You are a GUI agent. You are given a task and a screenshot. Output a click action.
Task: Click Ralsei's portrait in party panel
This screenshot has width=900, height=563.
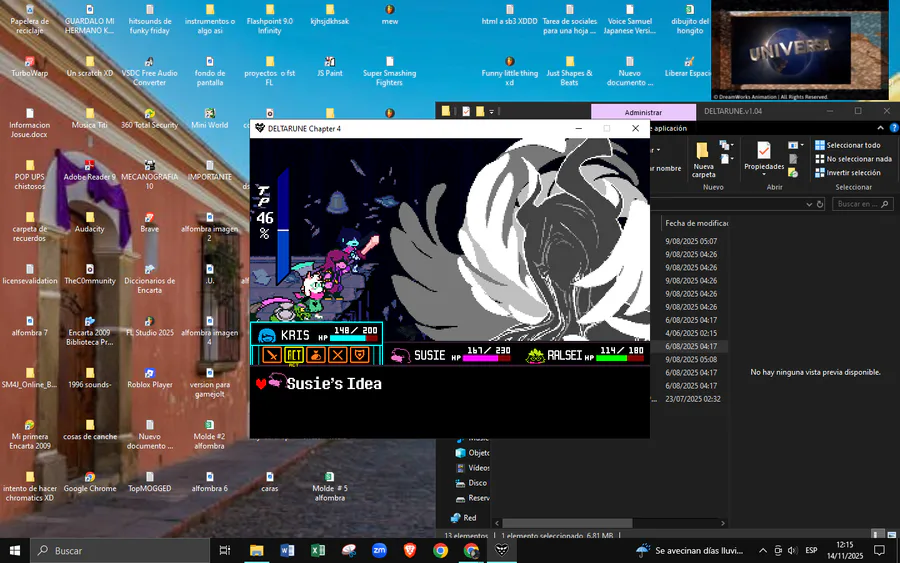click(x=535, y=356)
